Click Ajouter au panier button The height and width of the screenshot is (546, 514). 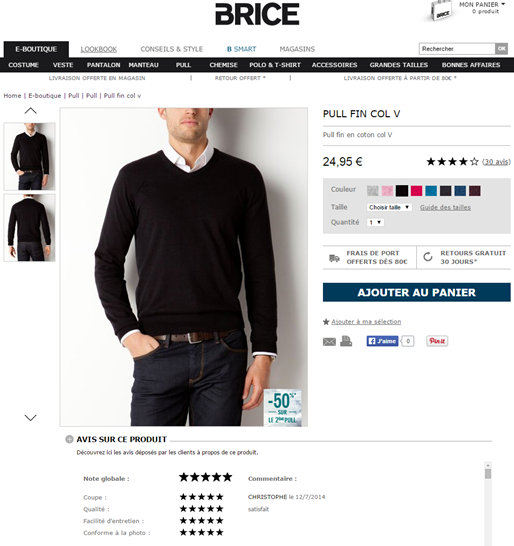pos(416,292)
